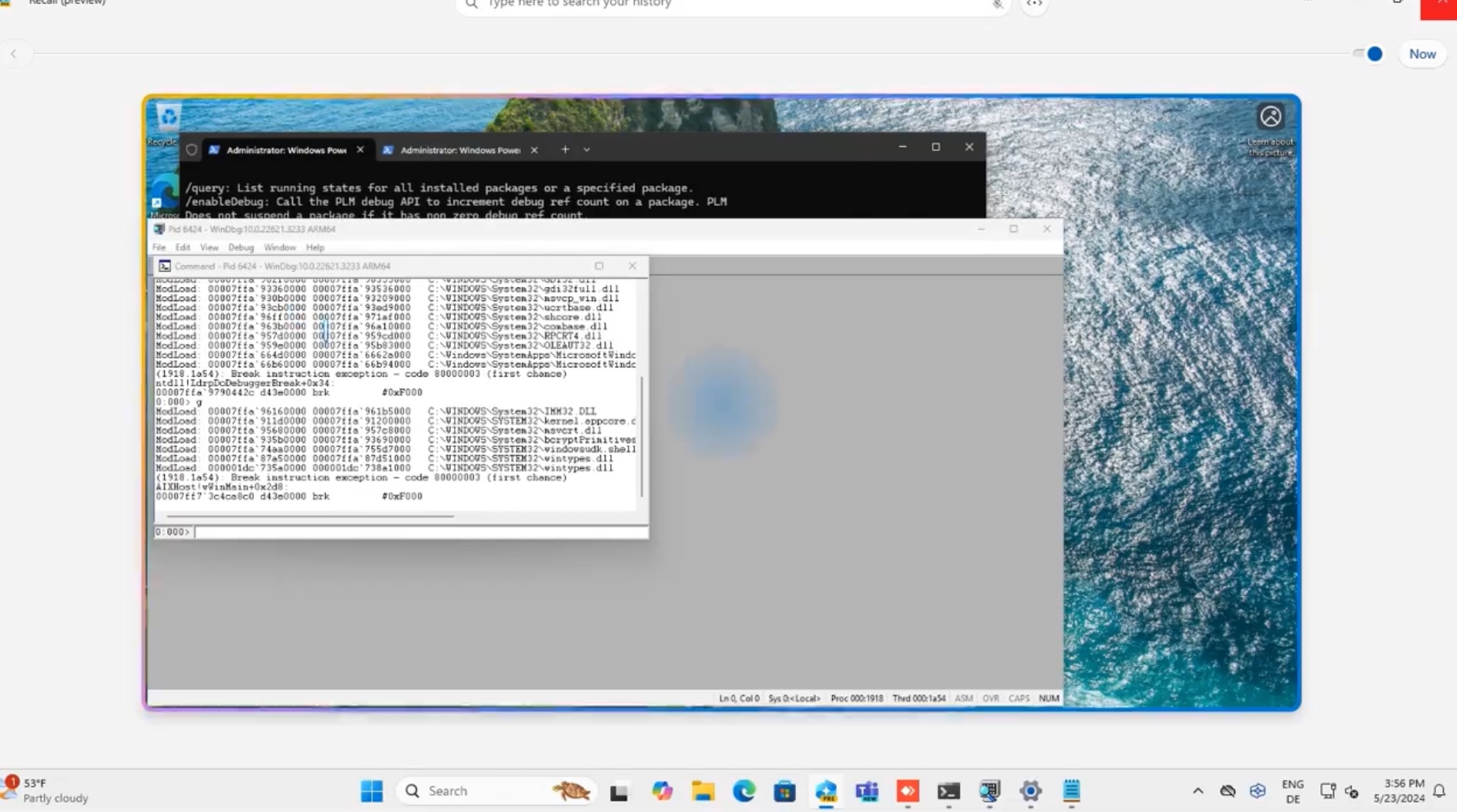
Task: Show hidden system tray icons chevron
Action: tap(1198, 791)
